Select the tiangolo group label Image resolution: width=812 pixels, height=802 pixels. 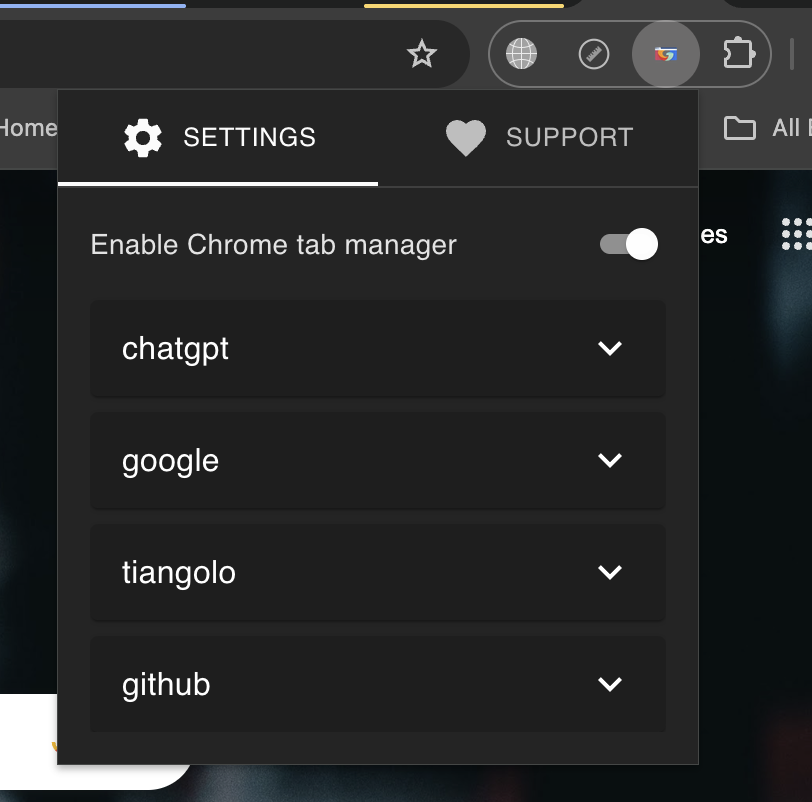[179, 573]
